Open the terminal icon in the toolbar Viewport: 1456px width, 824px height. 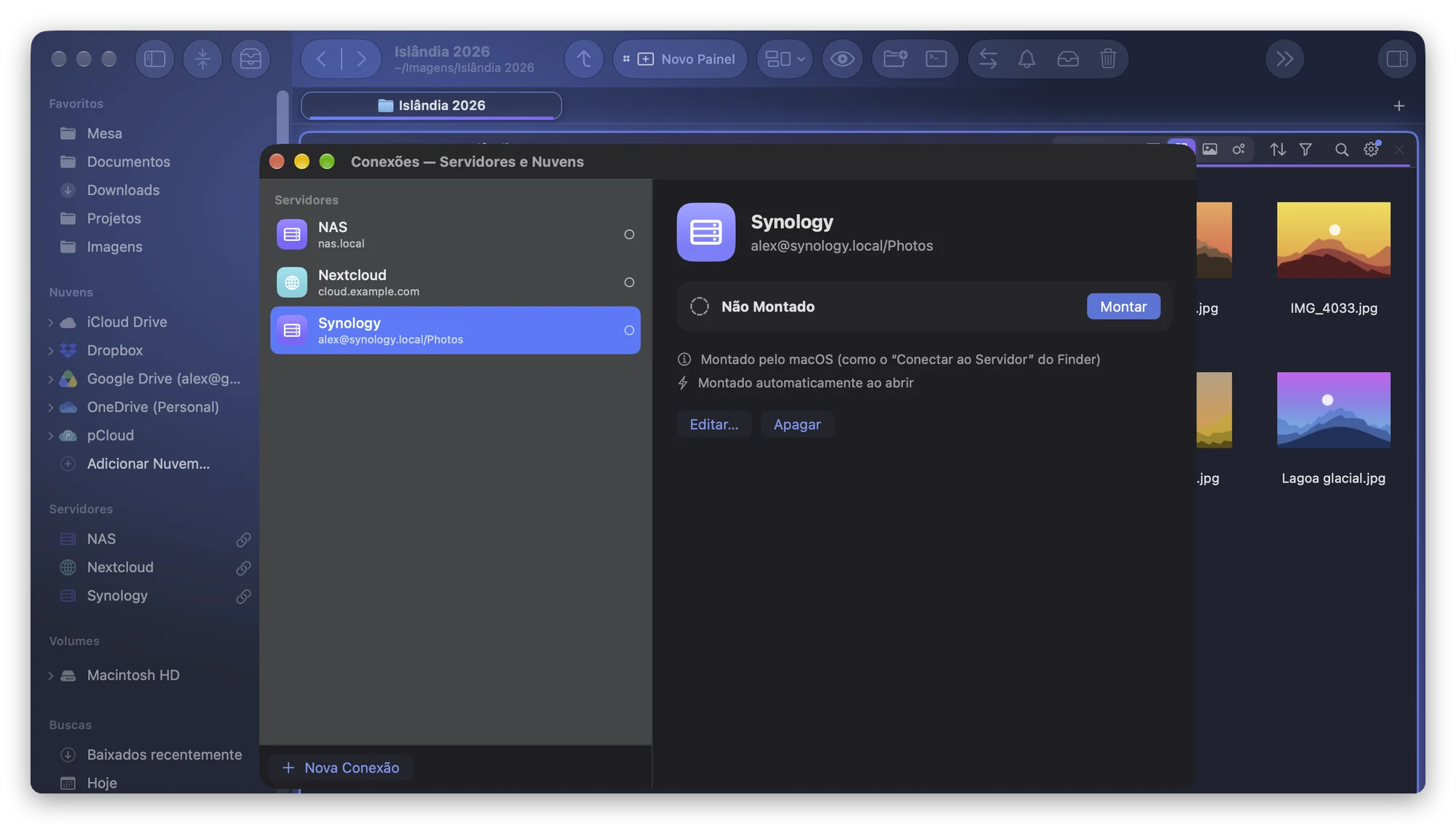click(x=936, y=59)
